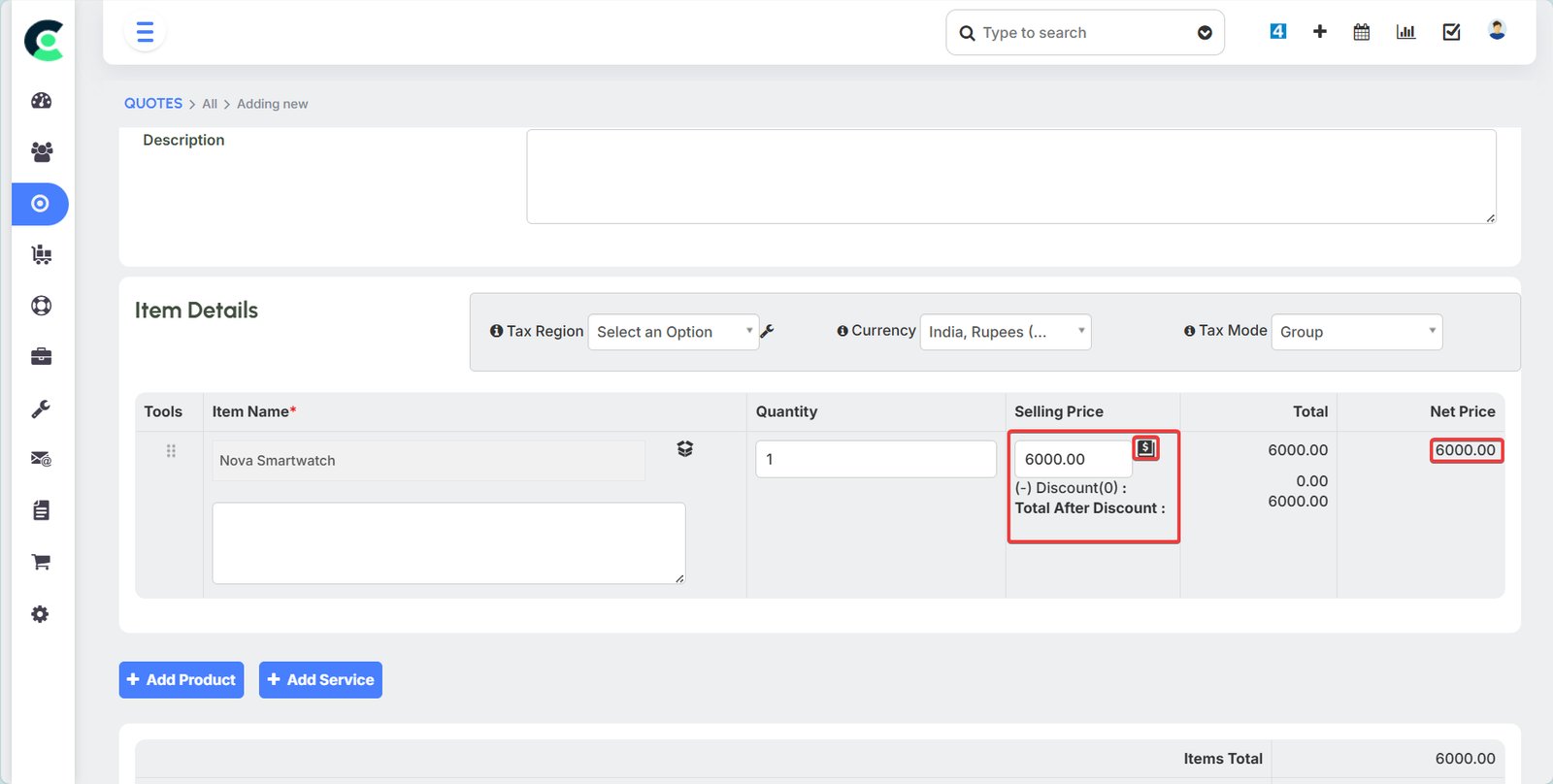
Task: Click the Add Product button
Action: coord(182,680)
